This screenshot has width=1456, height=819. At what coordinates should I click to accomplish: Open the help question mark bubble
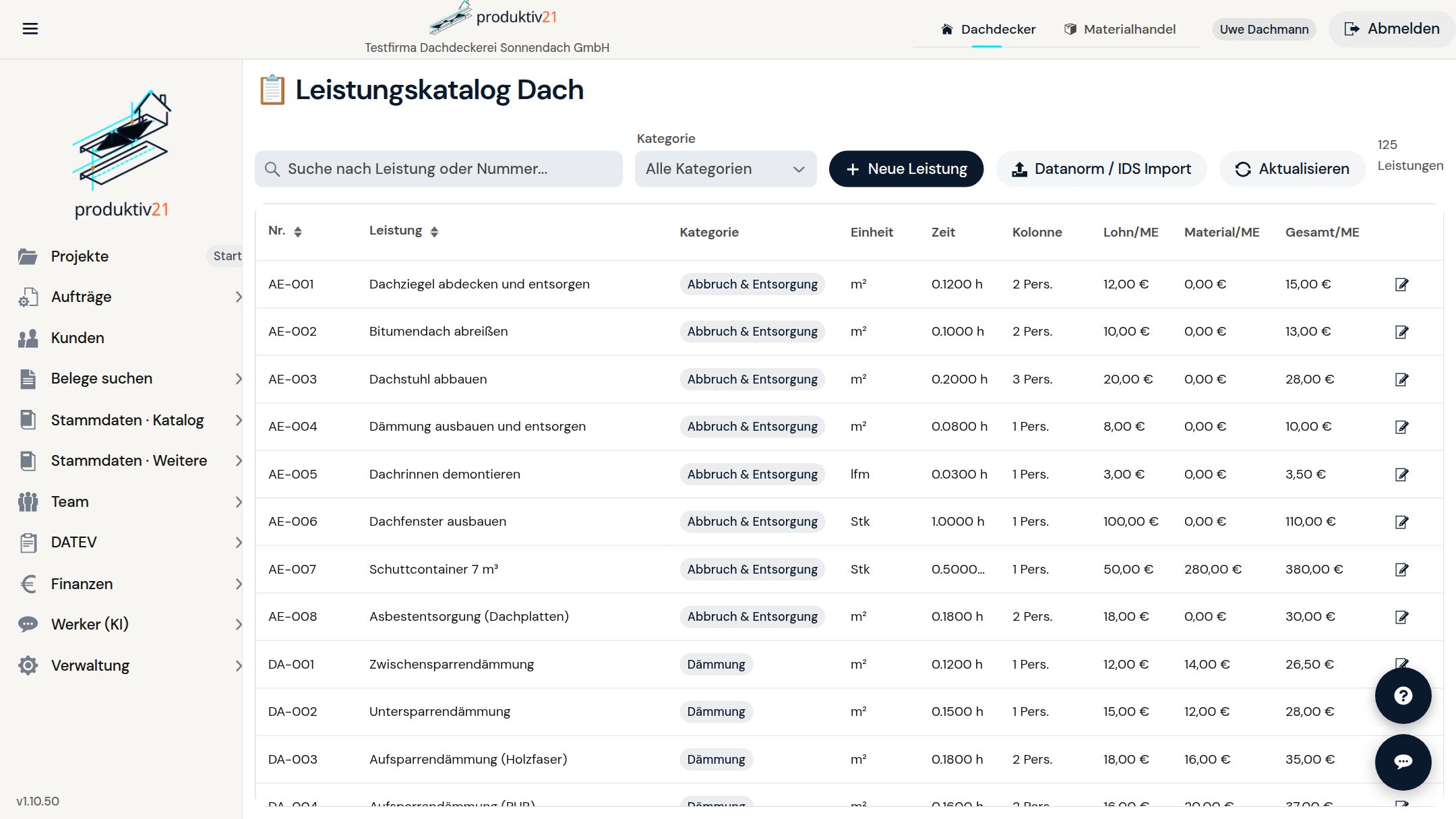(1403, 696)
